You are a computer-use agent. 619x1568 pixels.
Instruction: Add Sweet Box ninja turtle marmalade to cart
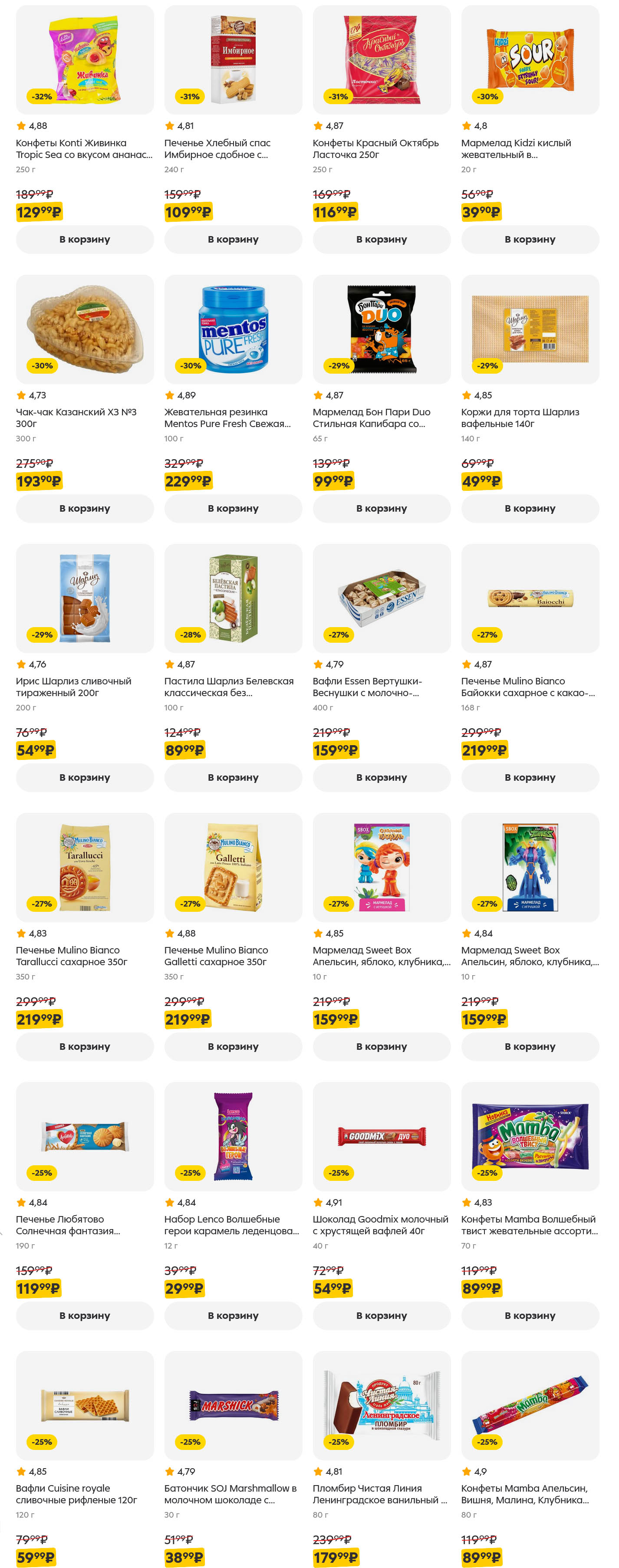530,1046
